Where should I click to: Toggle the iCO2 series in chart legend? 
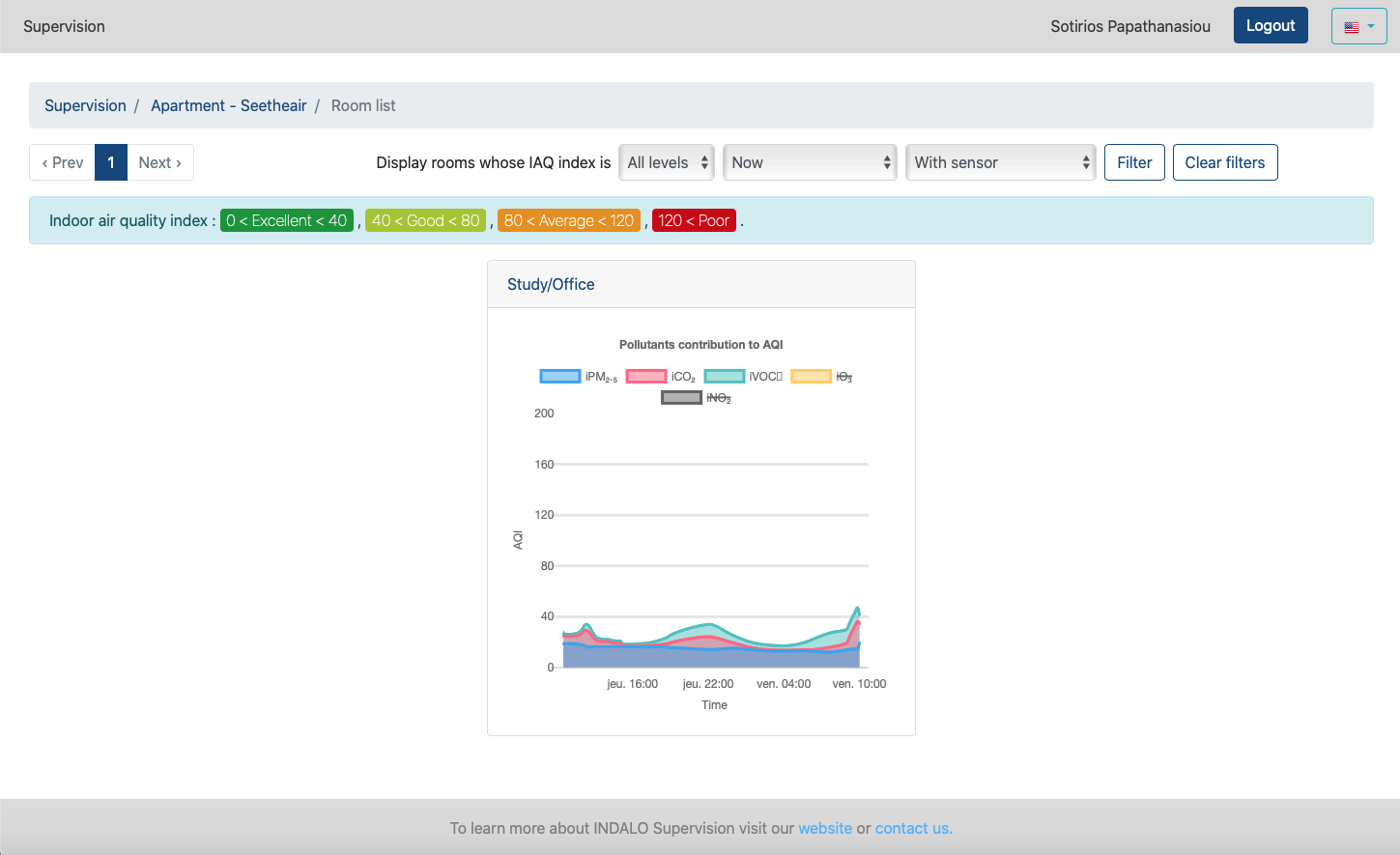[x=646, y=377]
